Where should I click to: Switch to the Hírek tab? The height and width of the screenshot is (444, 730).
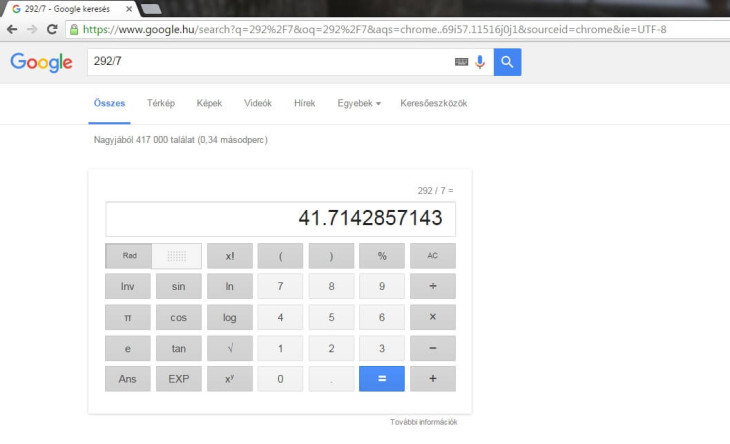304,103
